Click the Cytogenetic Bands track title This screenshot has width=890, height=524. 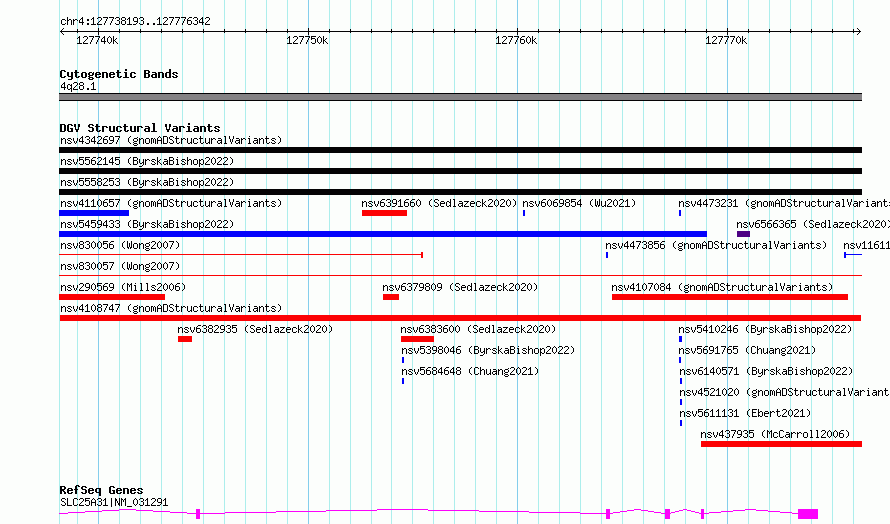click(119, 74)
